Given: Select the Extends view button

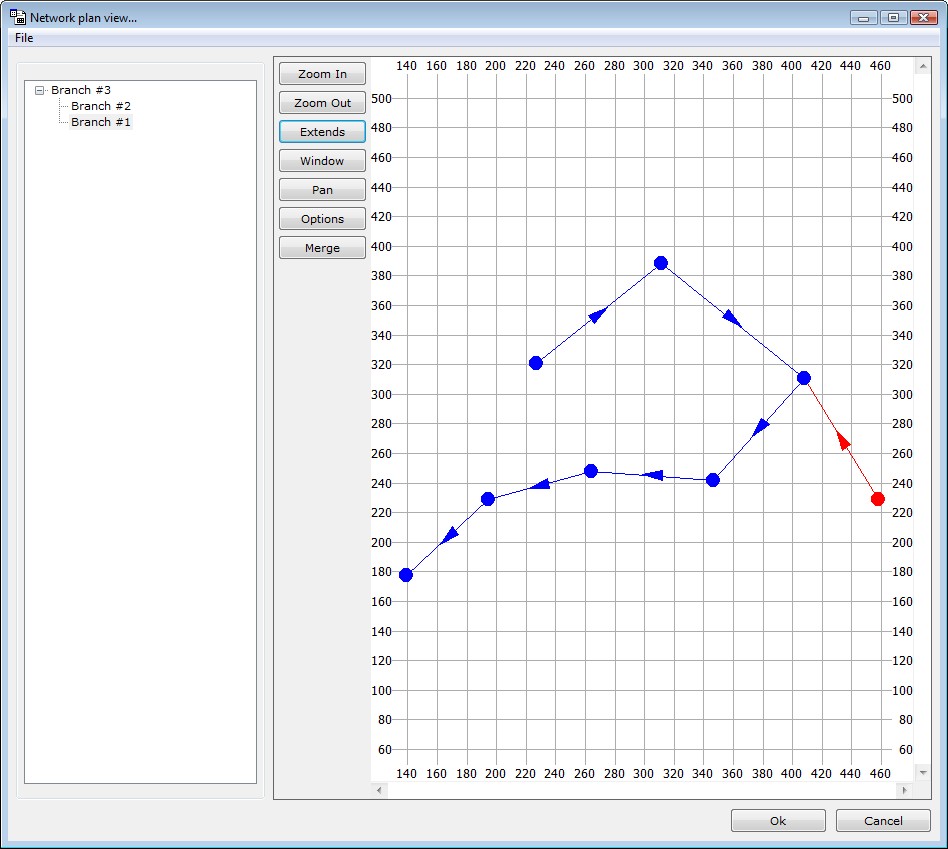Looking at the screenshot, I should click(x=322, y=132).
